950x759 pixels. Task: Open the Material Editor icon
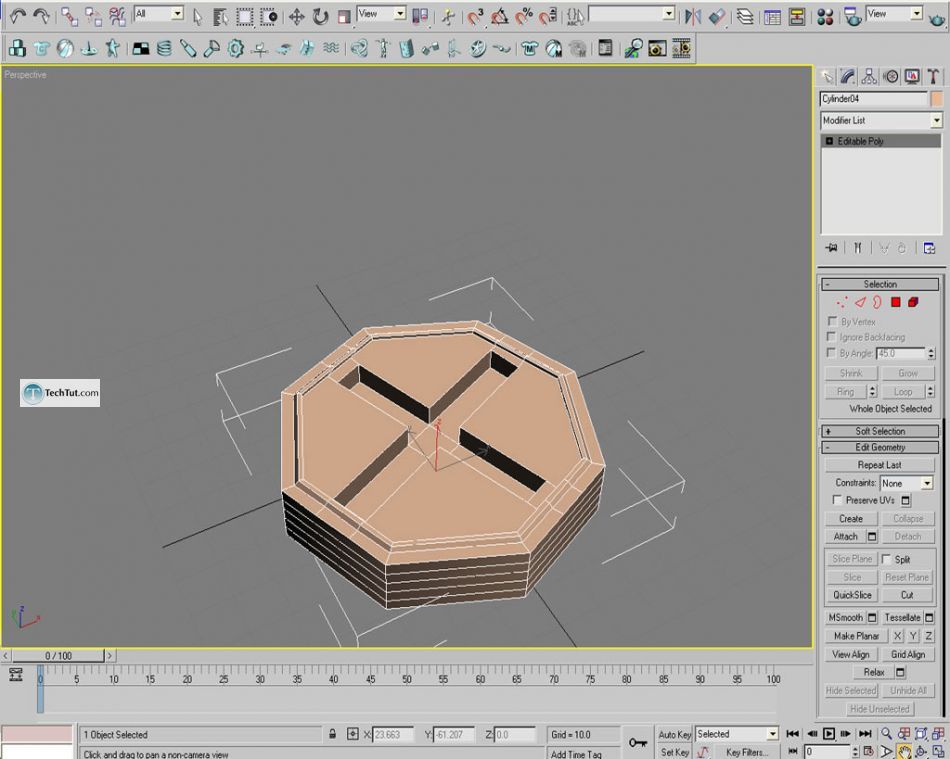(x=825, y=17)
